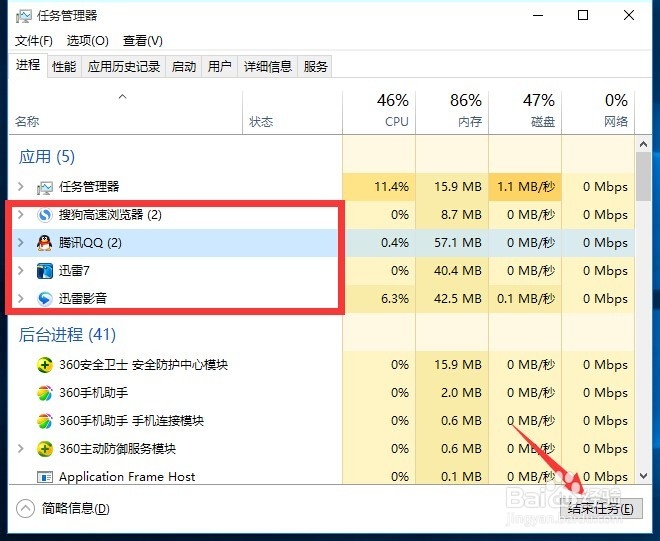This screenshot has width=660, height=541.
Task: Click the 应用 (5) group heading
Action: click(47, 157)
